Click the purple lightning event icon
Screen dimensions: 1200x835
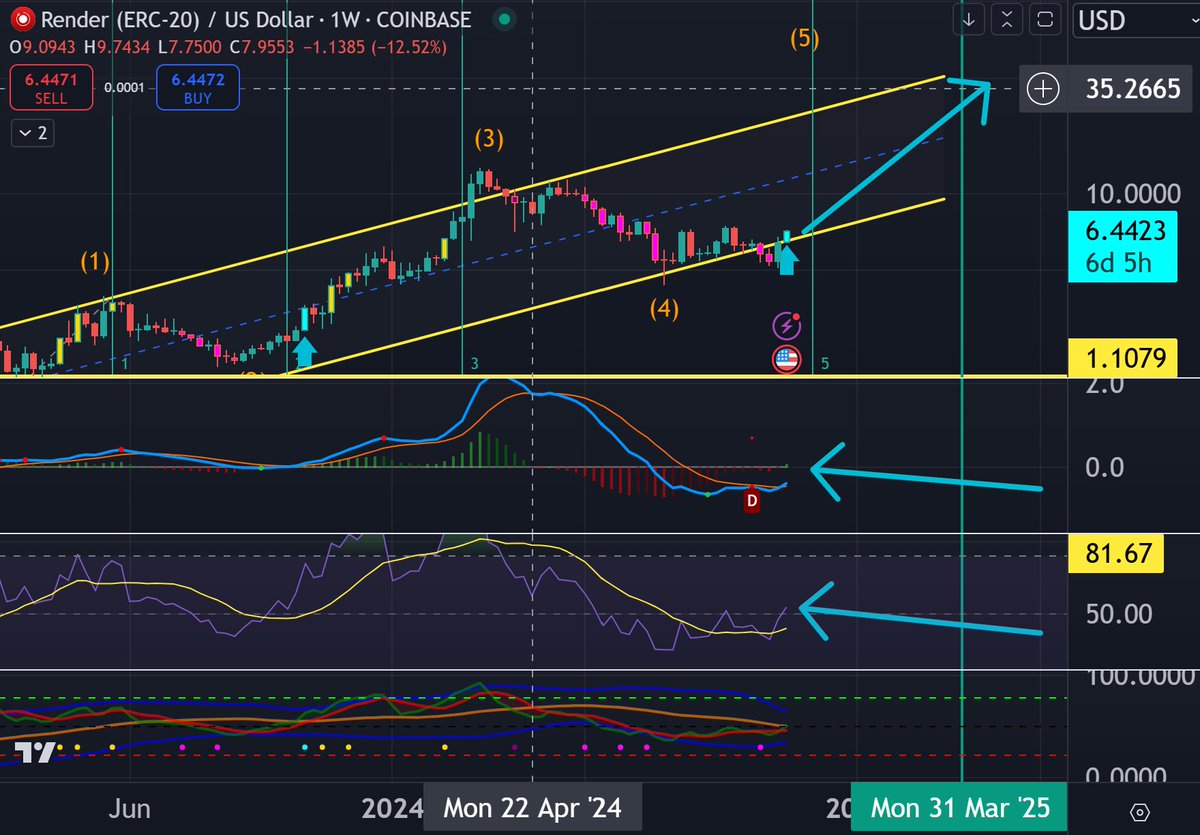tap(786, 325)
